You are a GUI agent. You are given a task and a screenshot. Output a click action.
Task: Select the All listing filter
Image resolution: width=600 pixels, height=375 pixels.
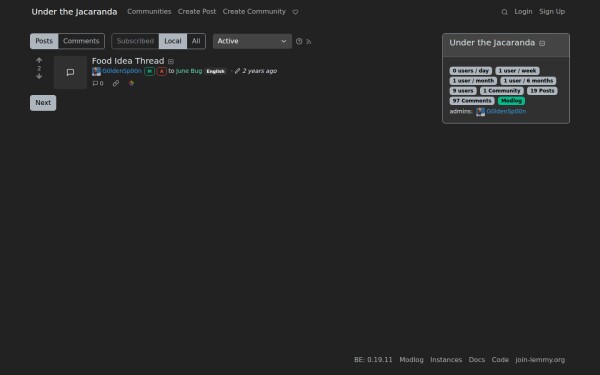pos(196,41)
